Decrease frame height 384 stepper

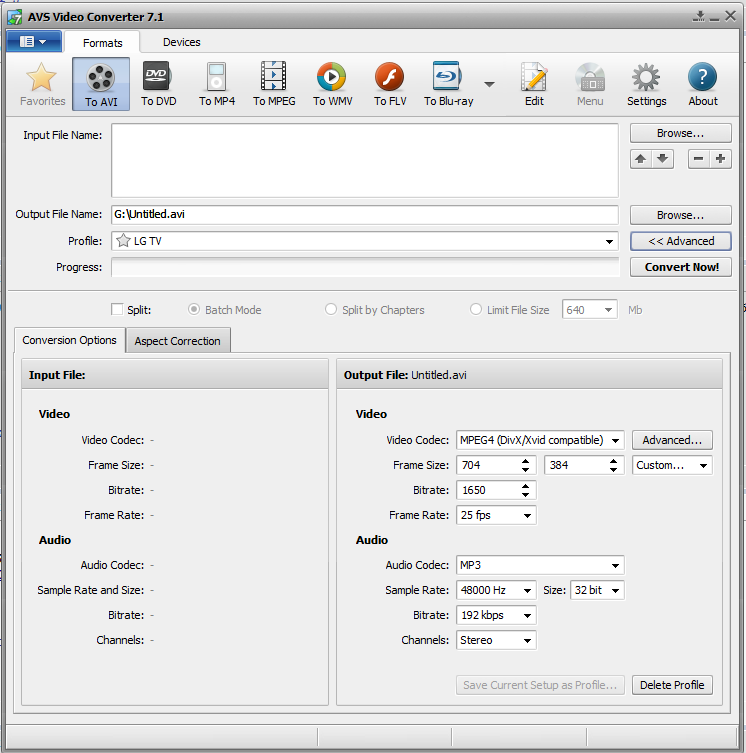(x=613, y=469)
